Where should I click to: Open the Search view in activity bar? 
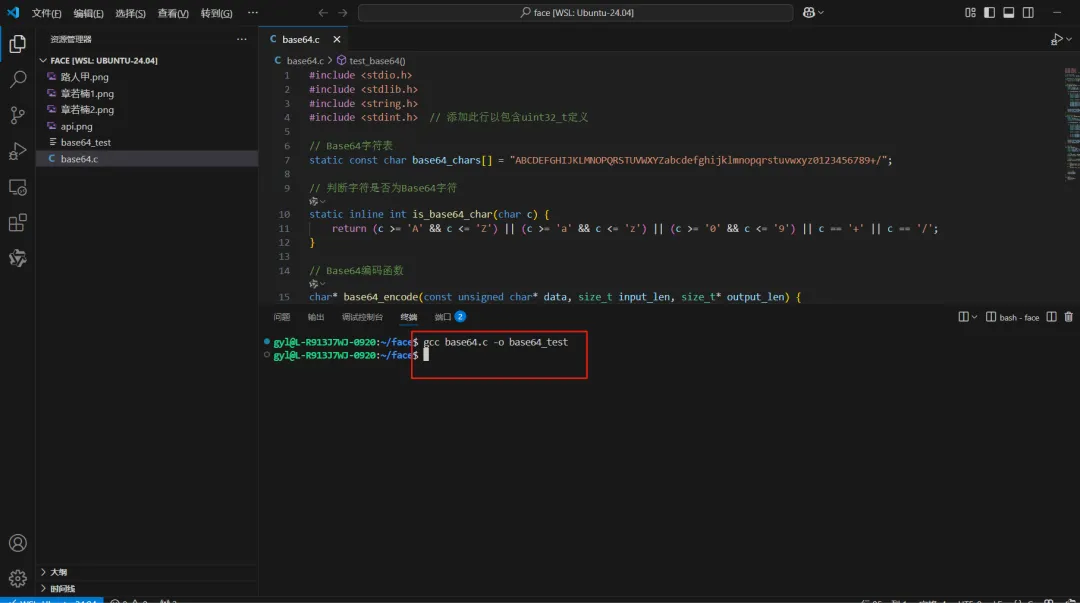pos(18,79)
